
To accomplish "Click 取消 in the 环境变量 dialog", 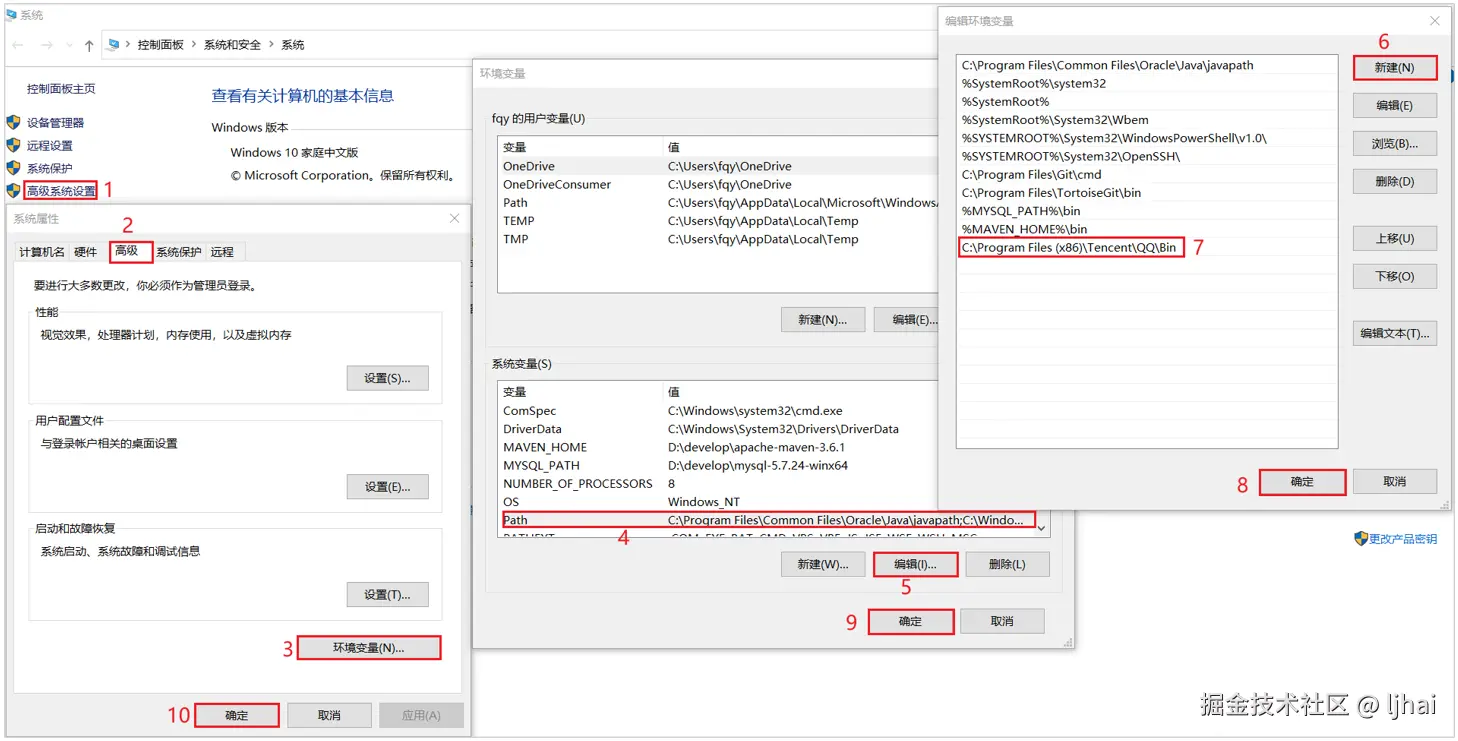I will [x=1002, y=621].
